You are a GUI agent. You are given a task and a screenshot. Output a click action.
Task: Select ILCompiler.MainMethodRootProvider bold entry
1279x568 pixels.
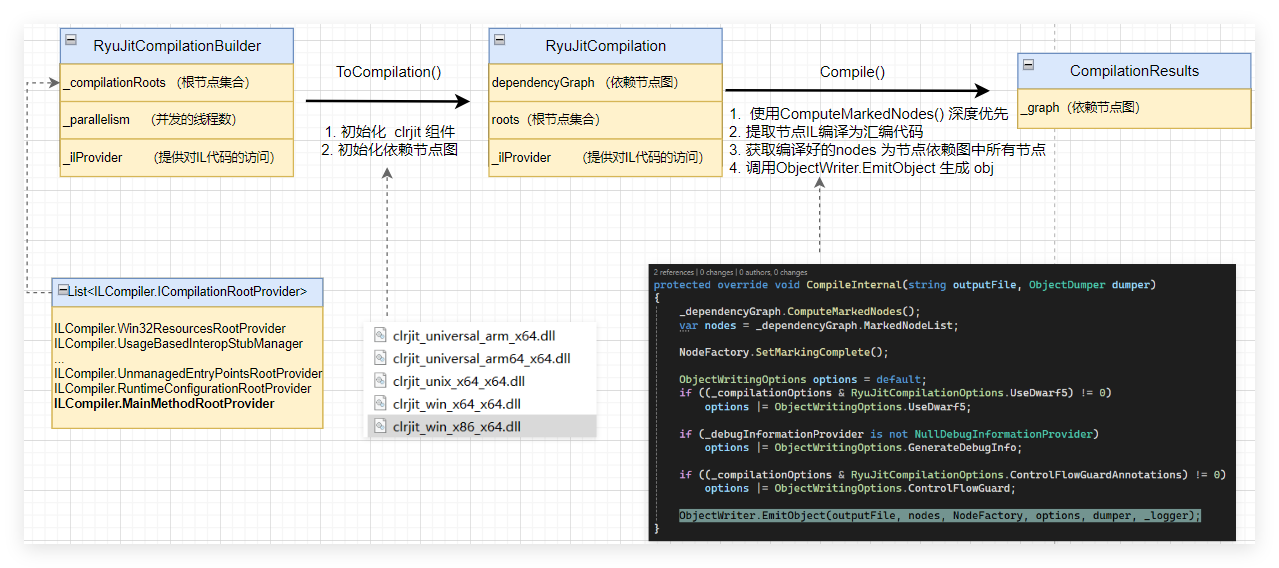tap(164, 404)
